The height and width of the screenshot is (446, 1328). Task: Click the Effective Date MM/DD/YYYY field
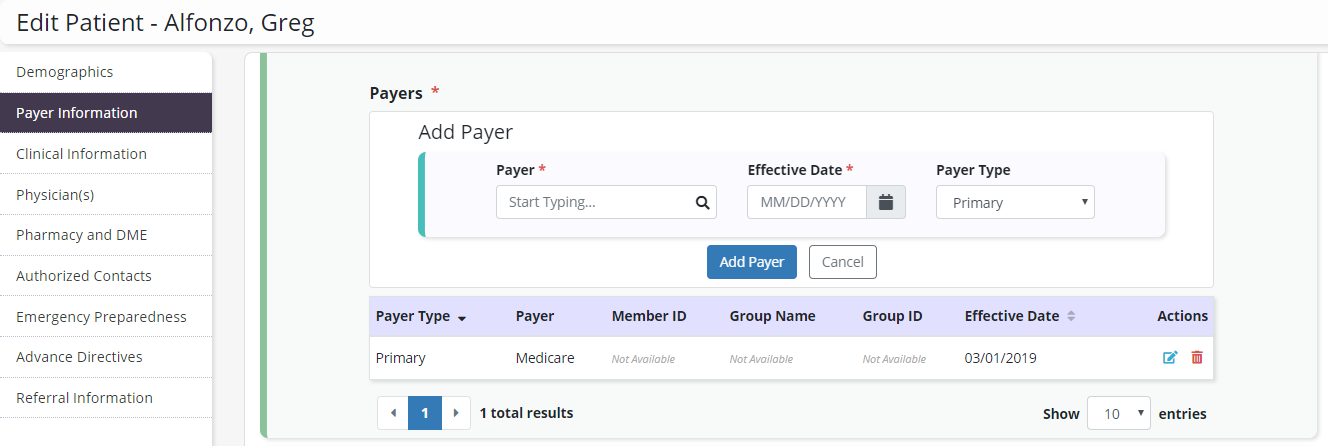(x=806, y=202)
